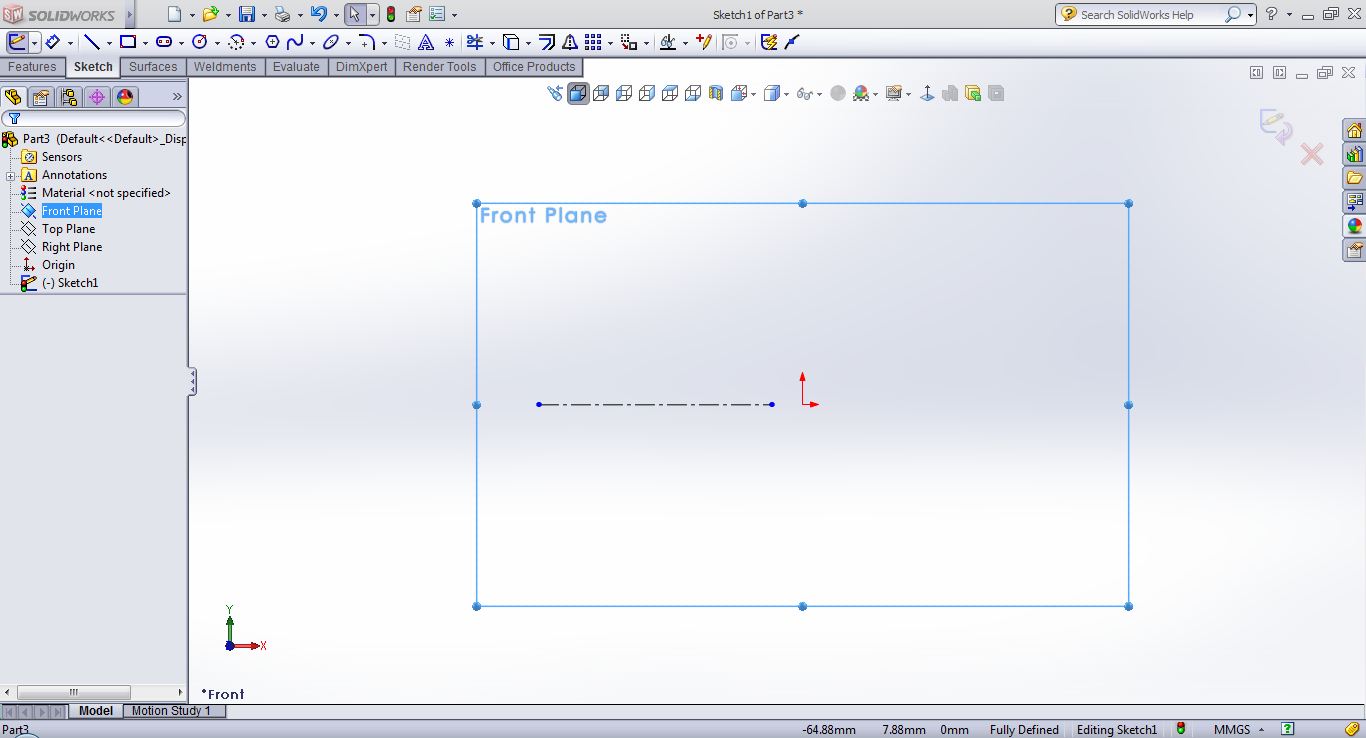Toggle the Section View button

[x=716, y=93]
